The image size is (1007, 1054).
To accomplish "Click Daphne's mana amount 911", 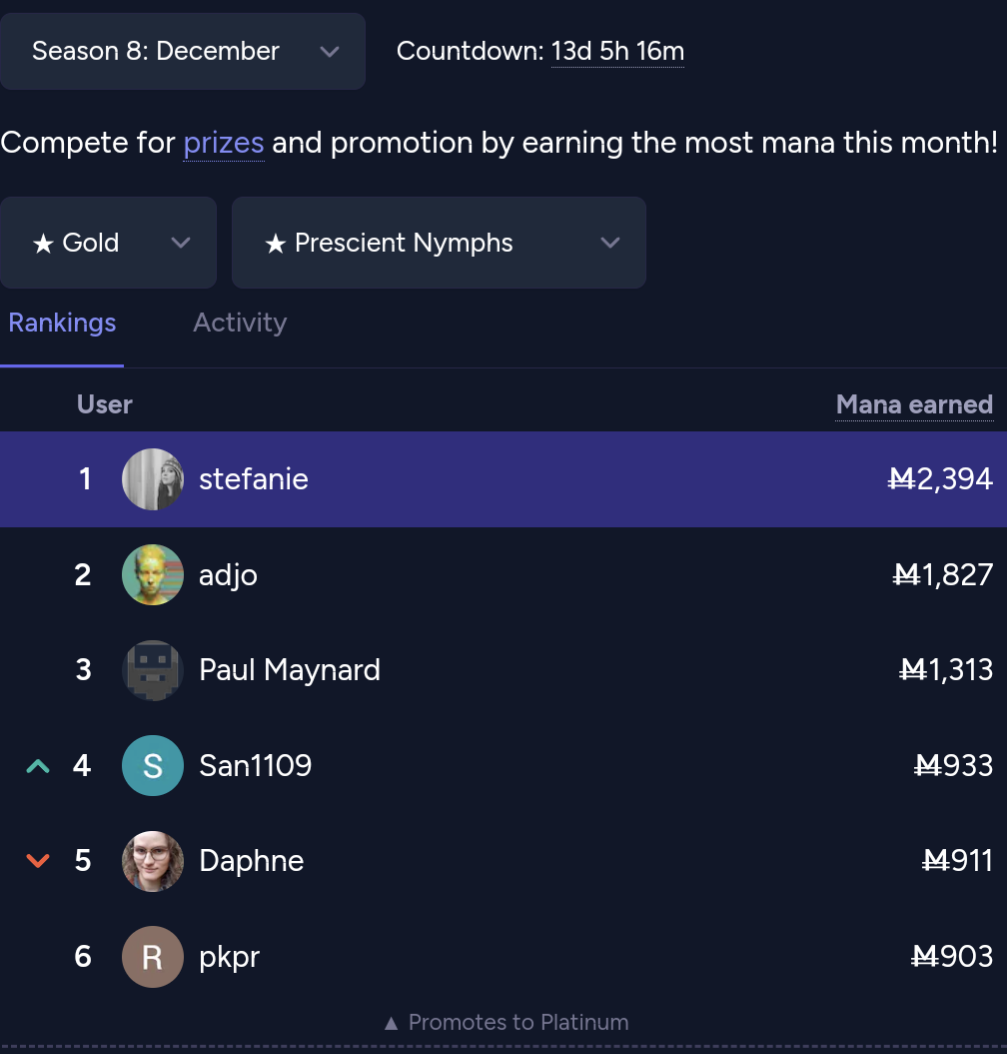I will (957, 861).
